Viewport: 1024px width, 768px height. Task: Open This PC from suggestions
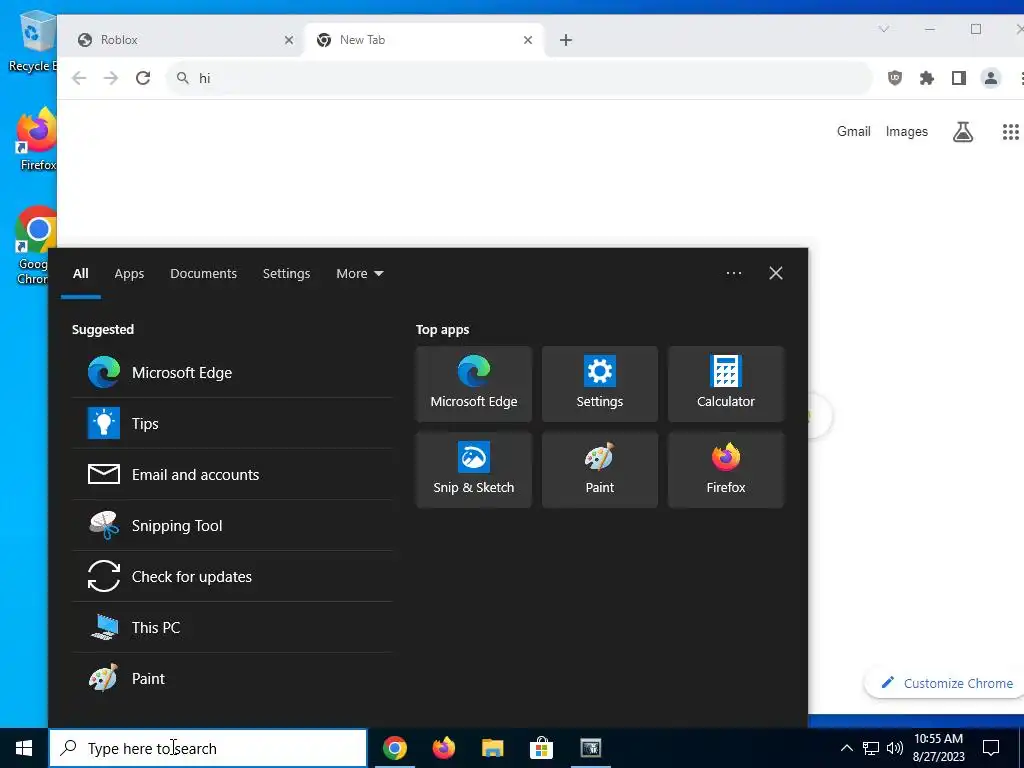232,627
